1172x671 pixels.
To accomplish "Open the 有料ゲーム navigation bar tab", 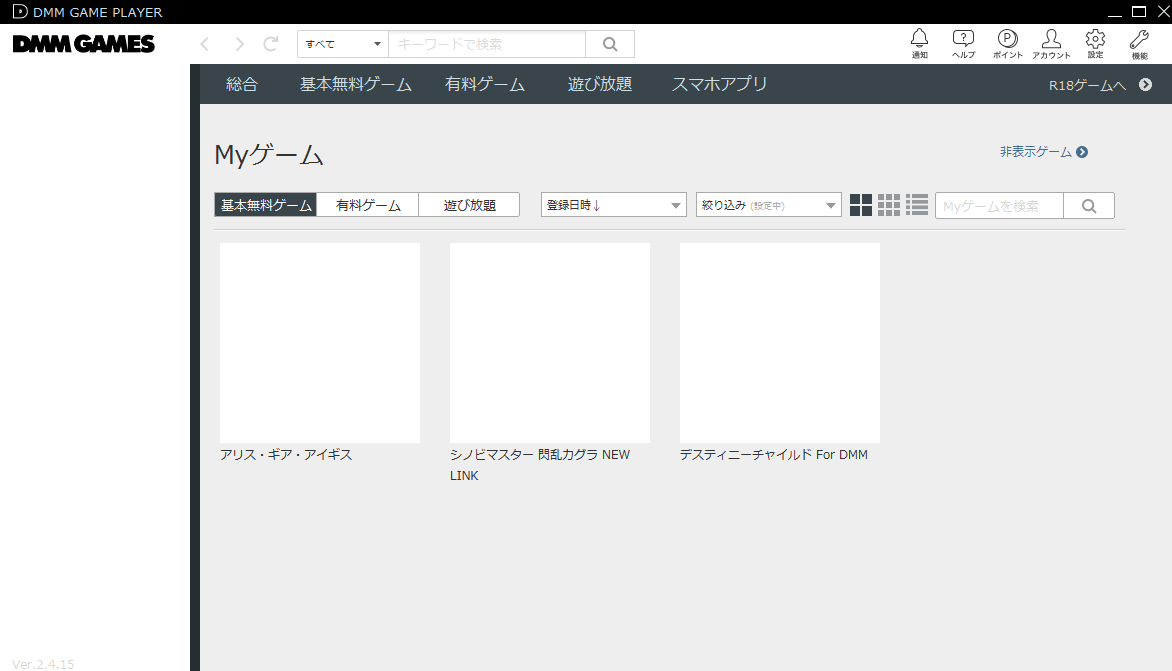I will click(x=484, y=84).
